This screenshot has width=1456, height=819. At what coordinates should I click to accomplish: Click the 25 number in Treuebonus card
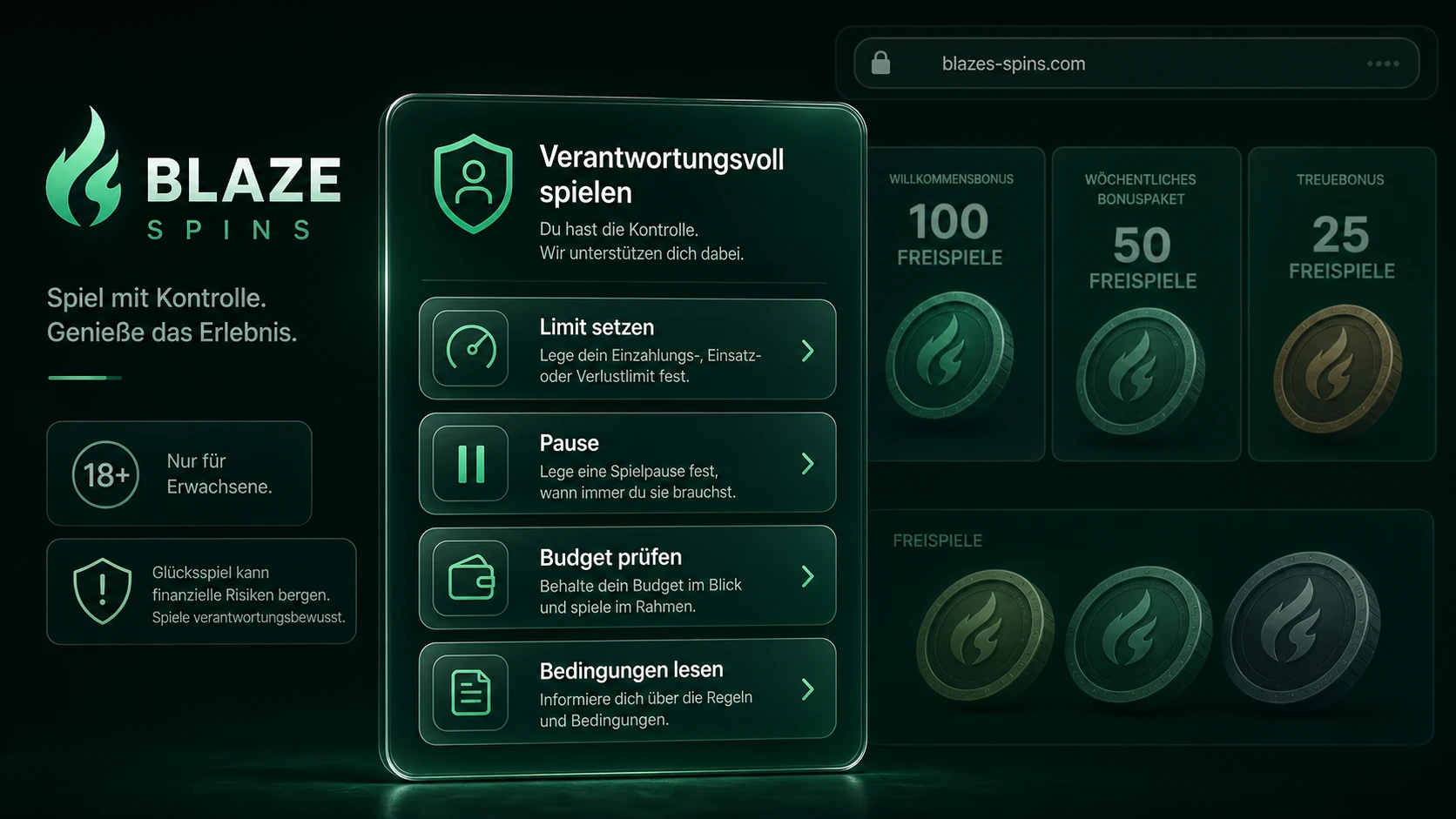point(1341,234)
